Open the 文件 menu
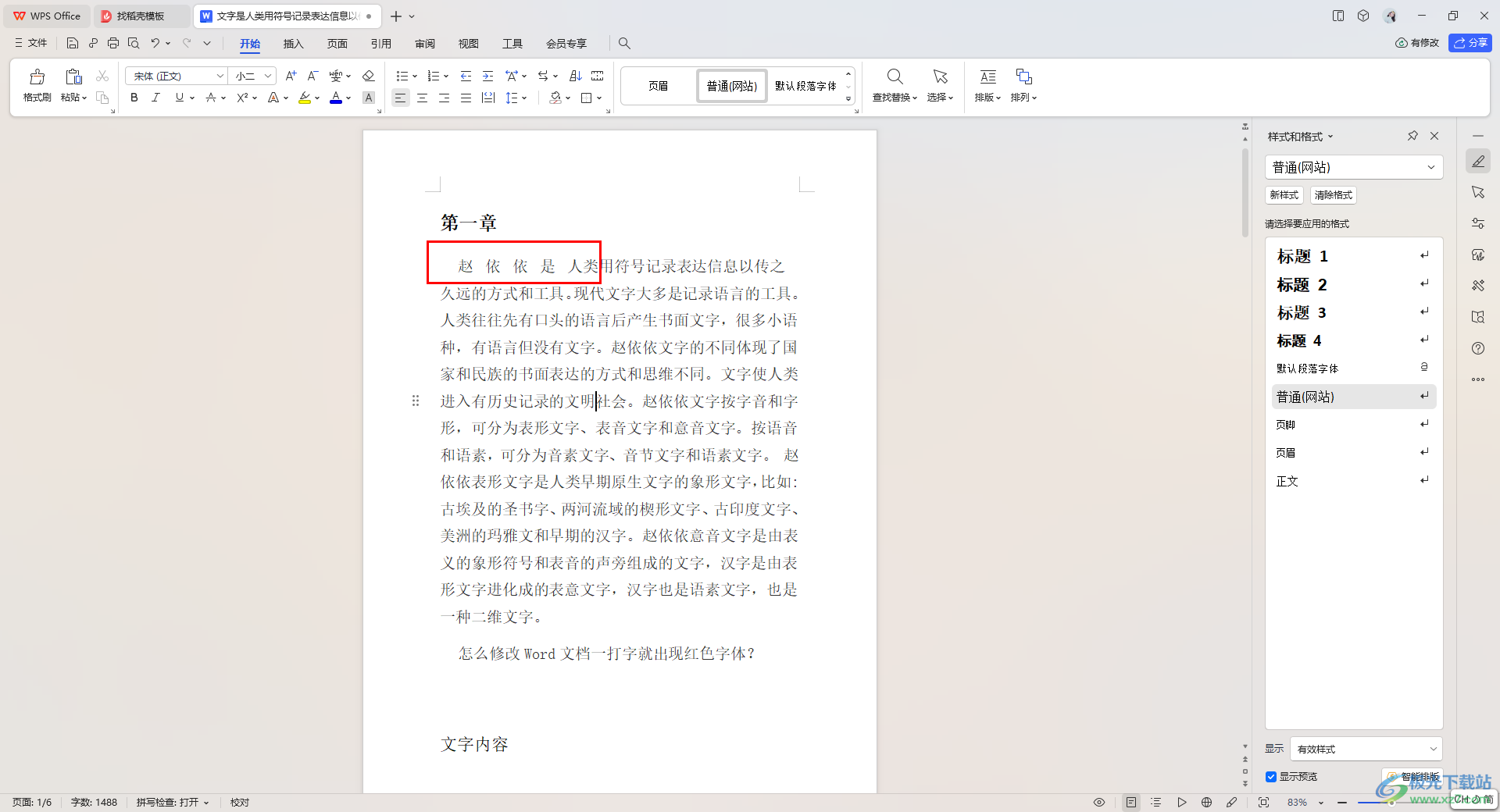This screenshot has width=1500, height=812. (x=31, y=43)
